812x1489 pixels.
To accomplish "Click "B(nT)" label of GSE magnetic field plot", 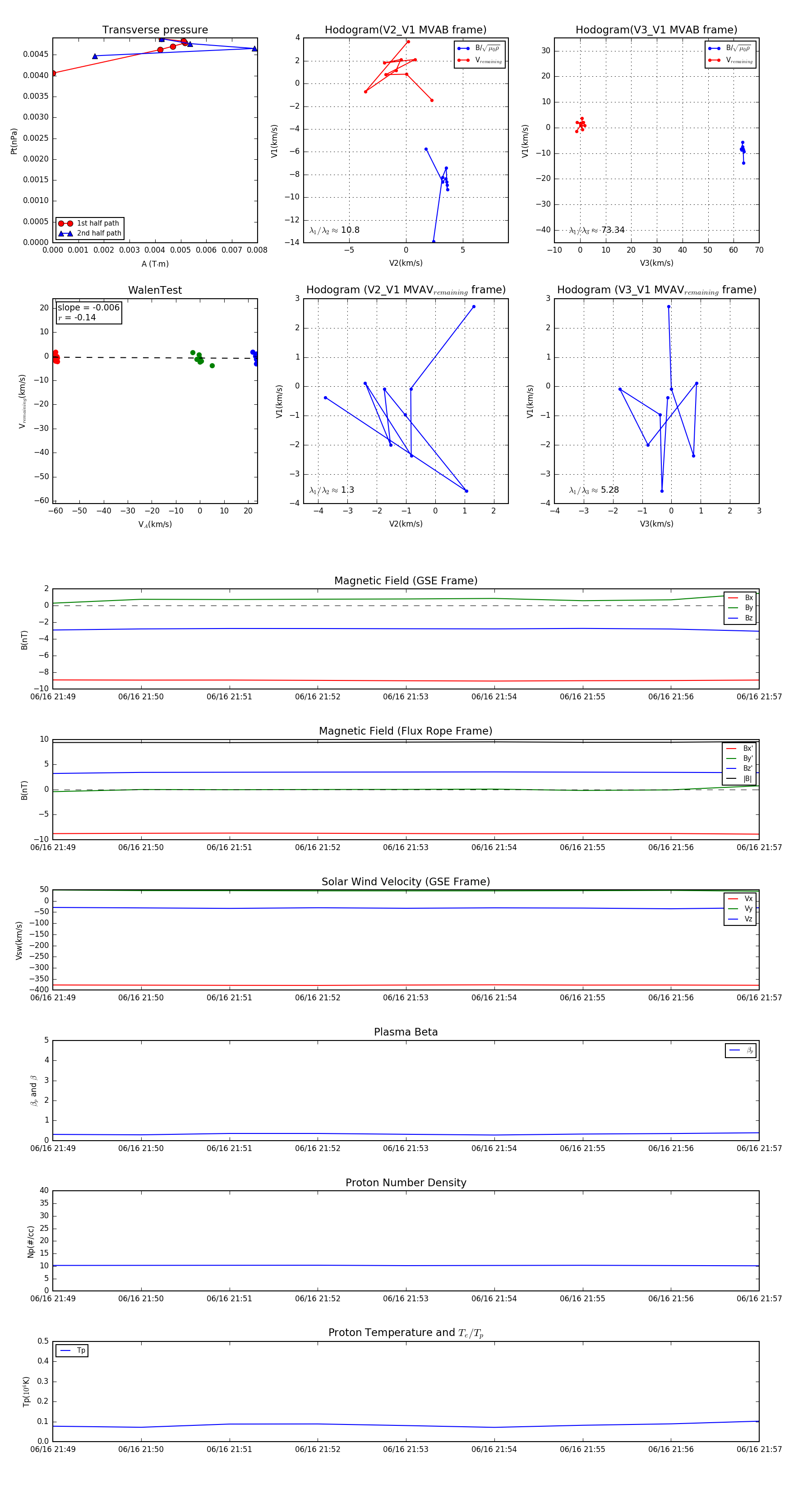I will 24,639.
